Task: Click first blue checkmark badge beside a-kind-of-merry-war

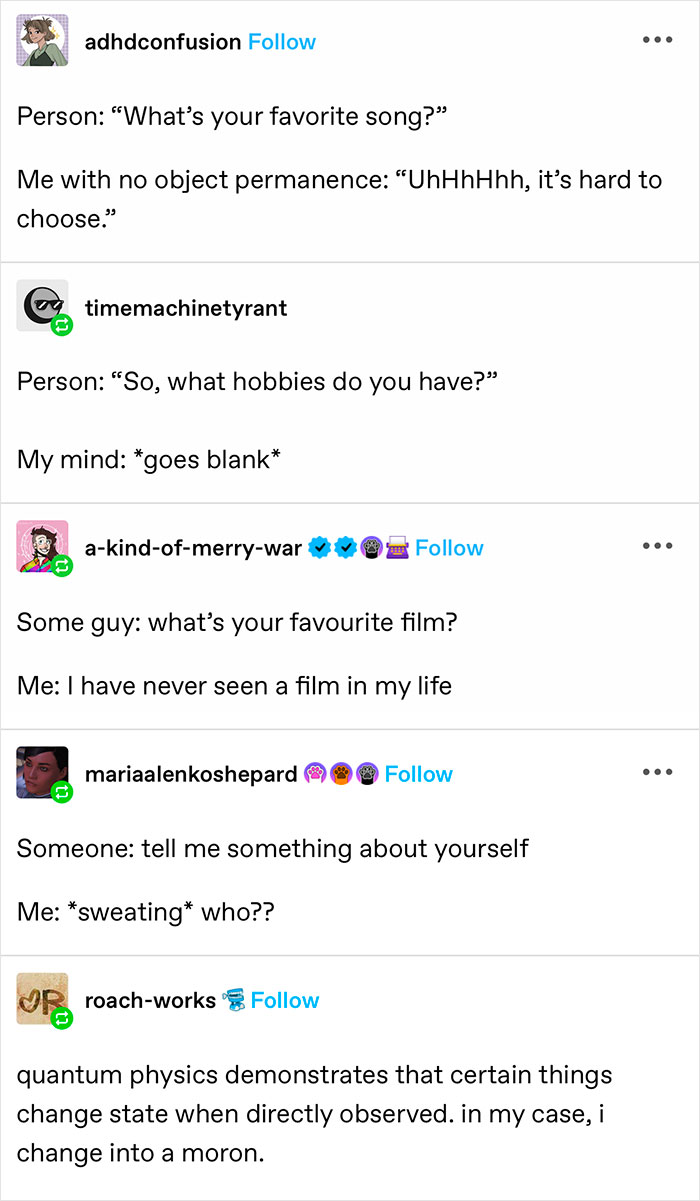Action: [319, 548]
